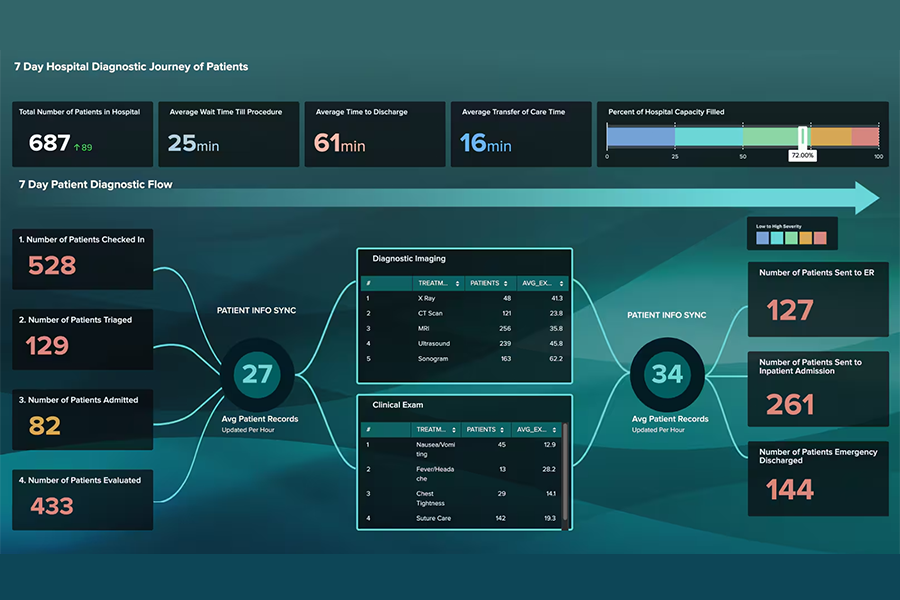Click the blue swatch in severity legend
Viewport: 900px width, 600px height.
click(x=763, y=238)
